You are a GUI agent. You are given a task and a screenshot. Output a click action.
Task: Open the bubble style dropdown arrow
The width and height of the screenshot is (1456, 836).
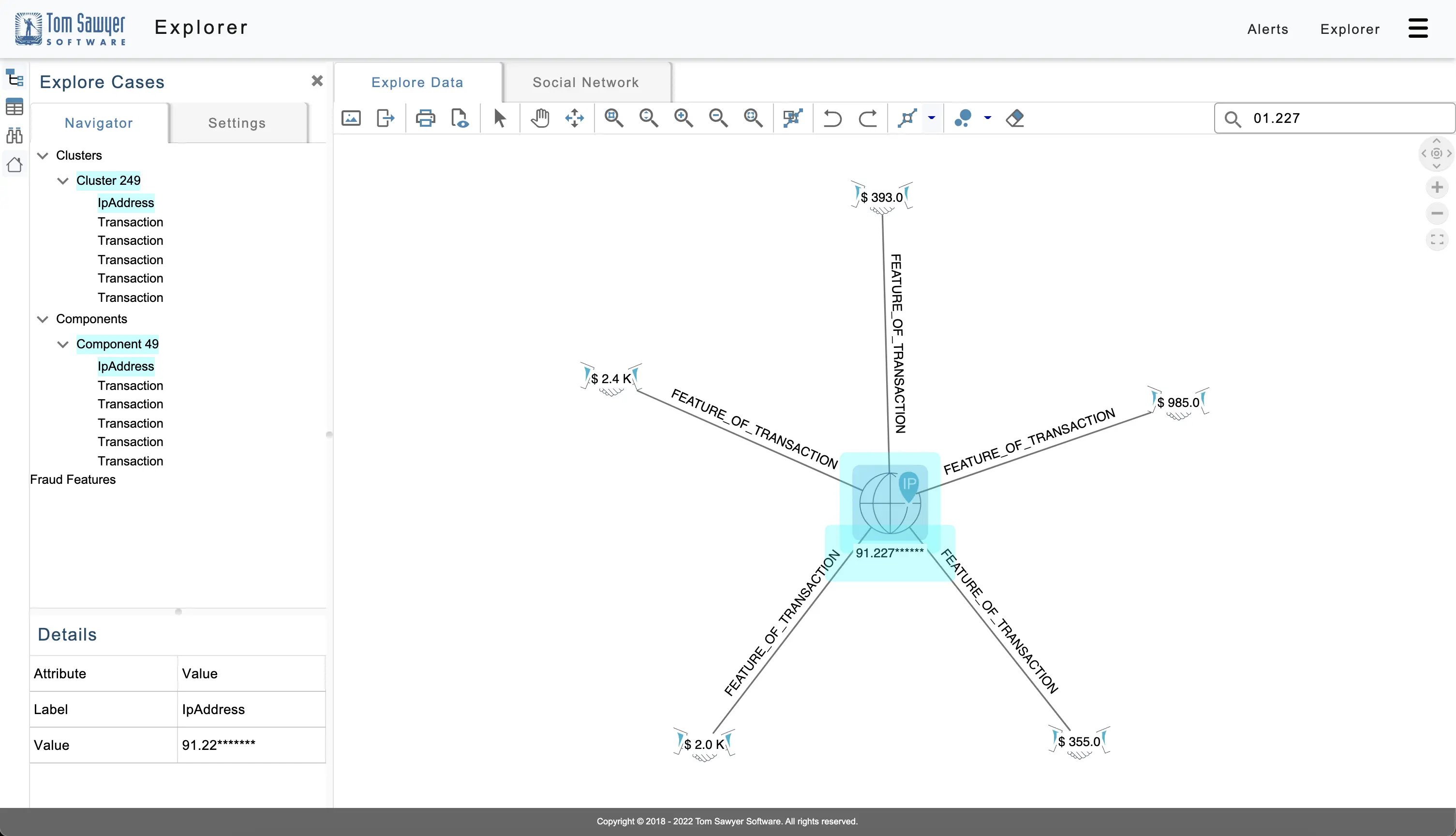coord(987,118)
